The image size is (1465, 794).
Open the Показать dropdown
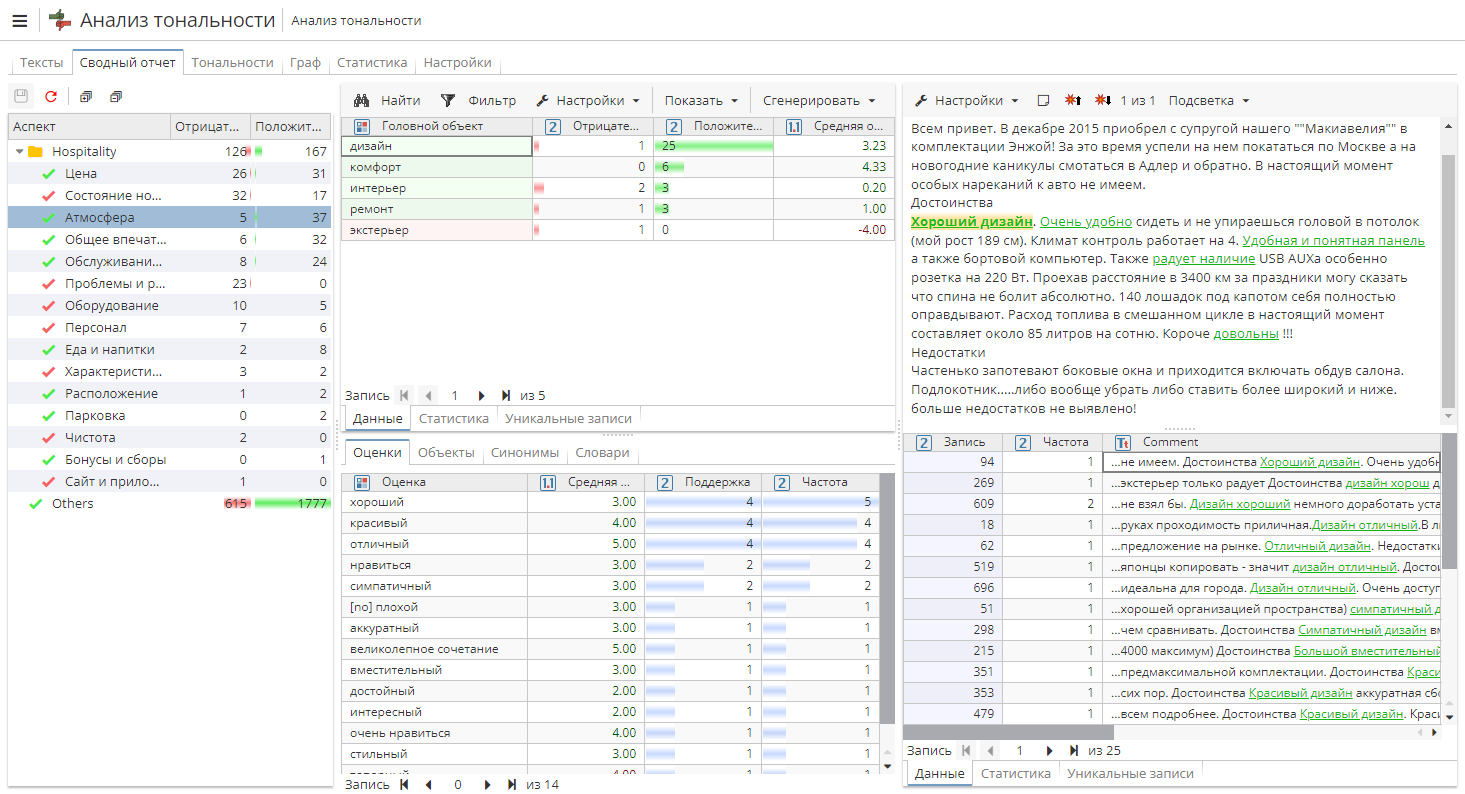(701, 100)
